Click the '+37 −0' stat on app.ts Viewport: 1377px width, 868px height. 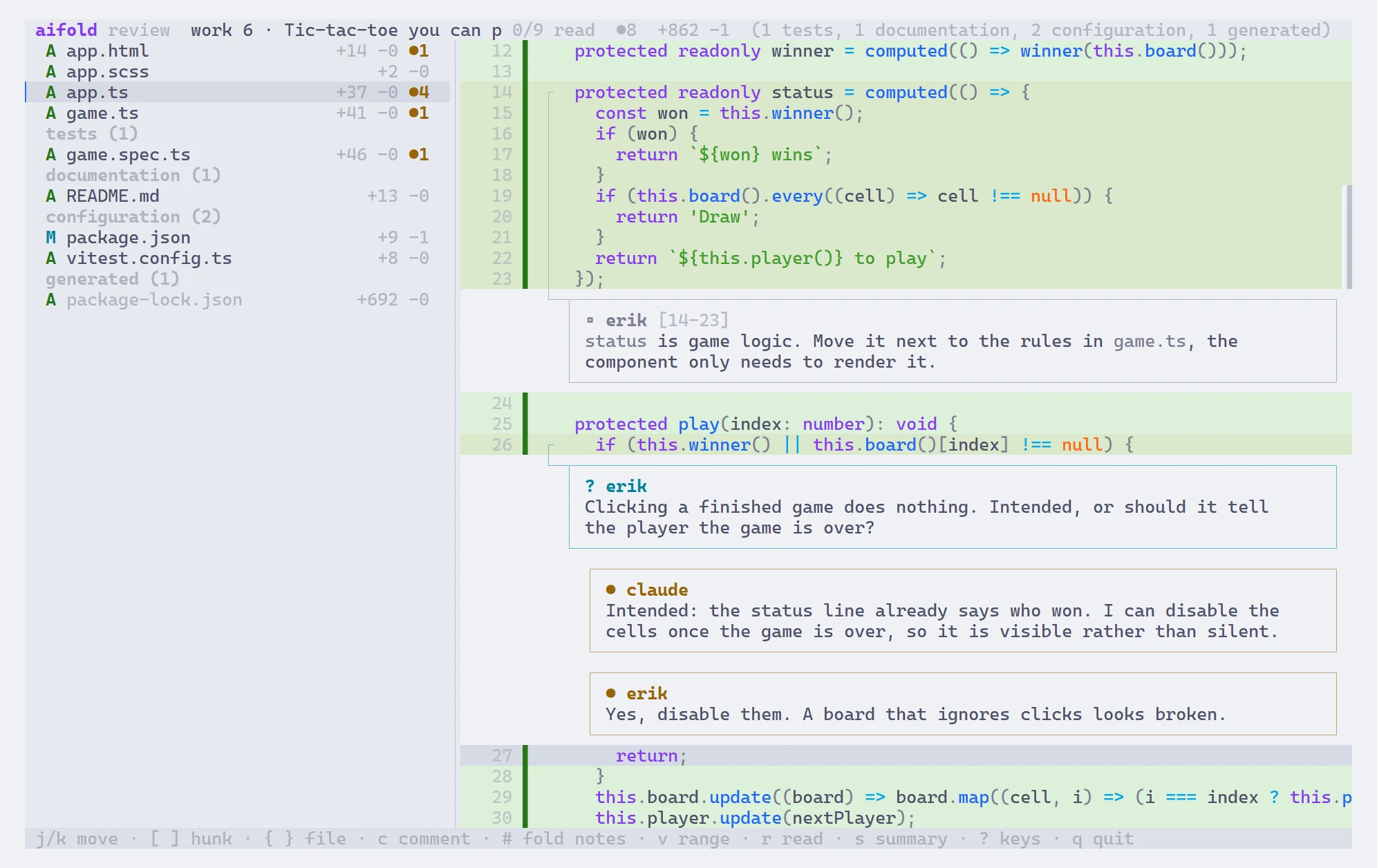pos(367,93)
